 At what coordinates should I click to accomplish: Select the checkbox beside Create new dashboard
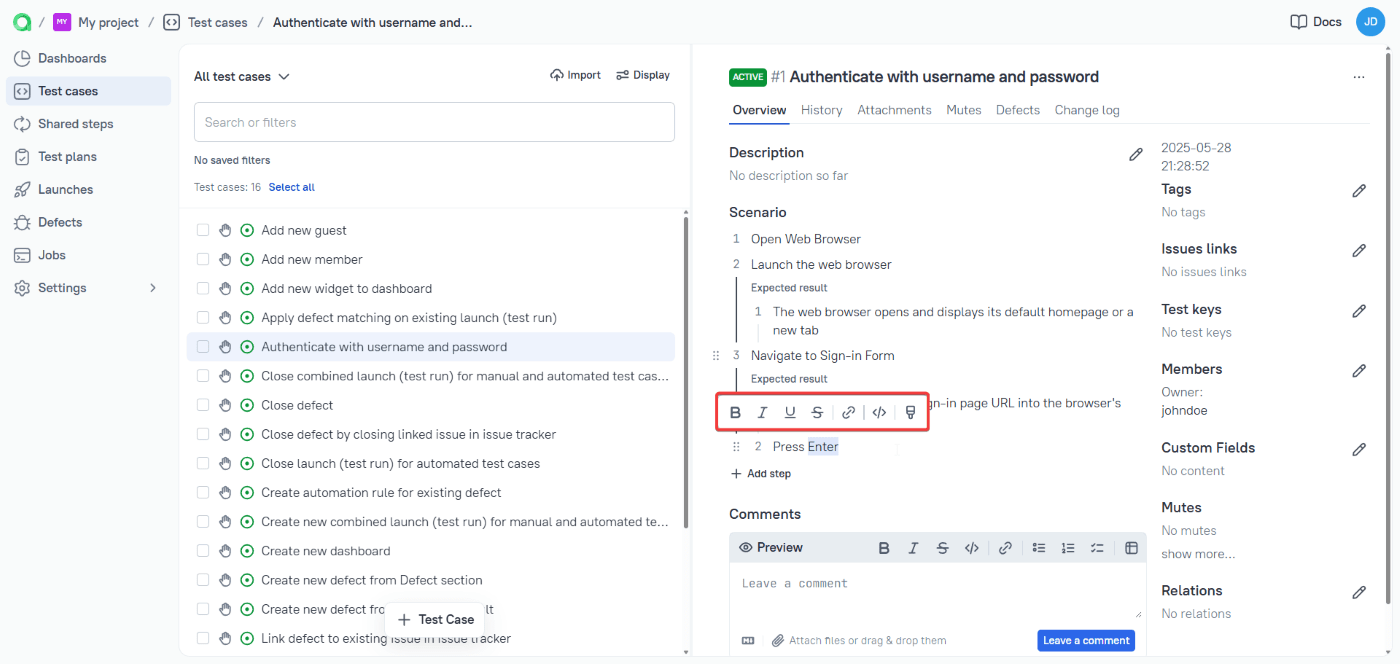coord(203,550)
